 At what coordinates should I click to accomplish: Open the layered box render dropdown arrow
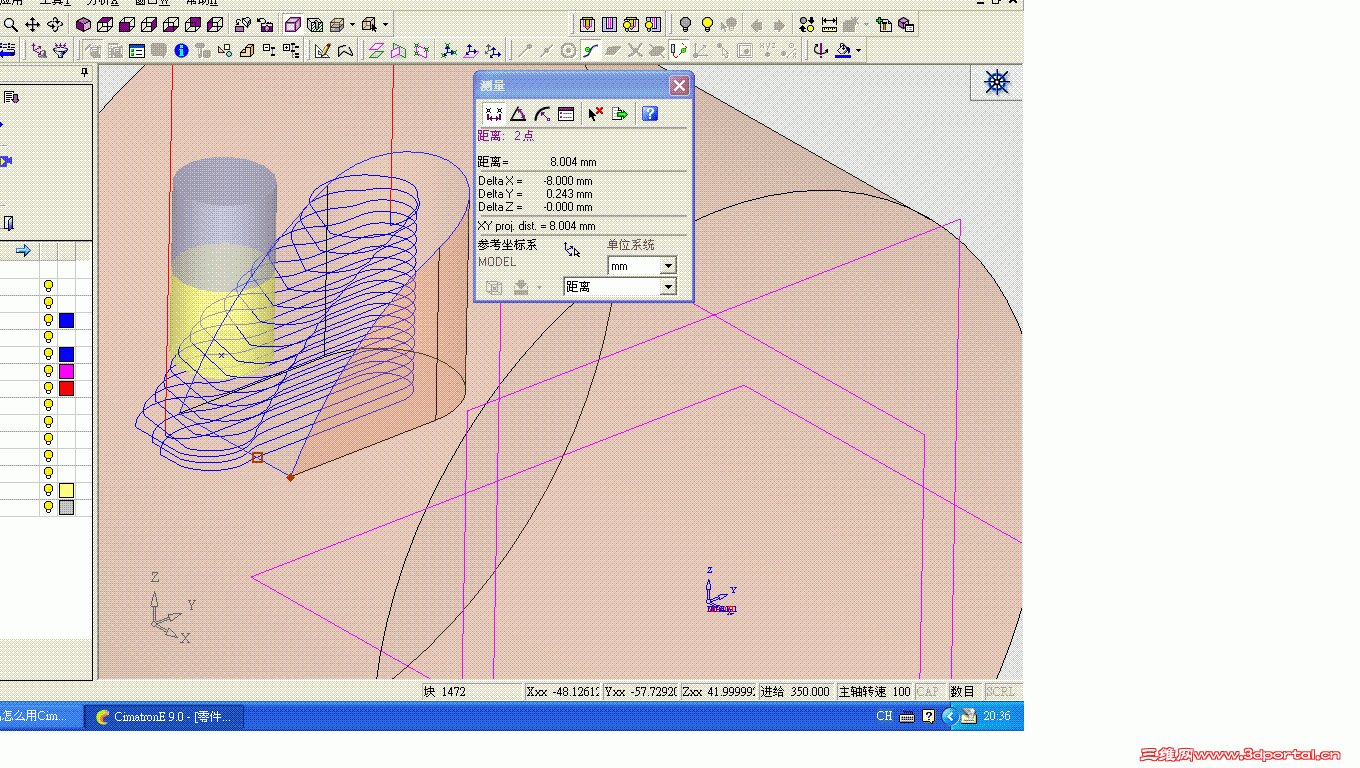(x=352, y=24)
